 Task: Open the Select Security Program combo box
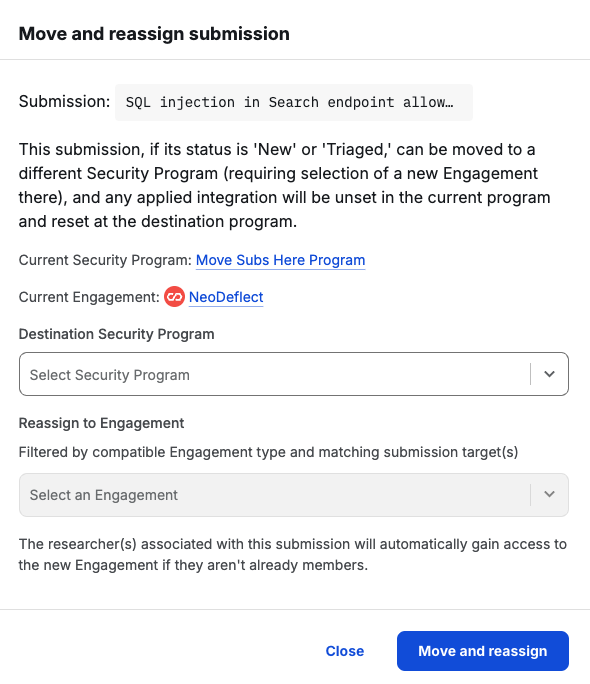[294, 374]
